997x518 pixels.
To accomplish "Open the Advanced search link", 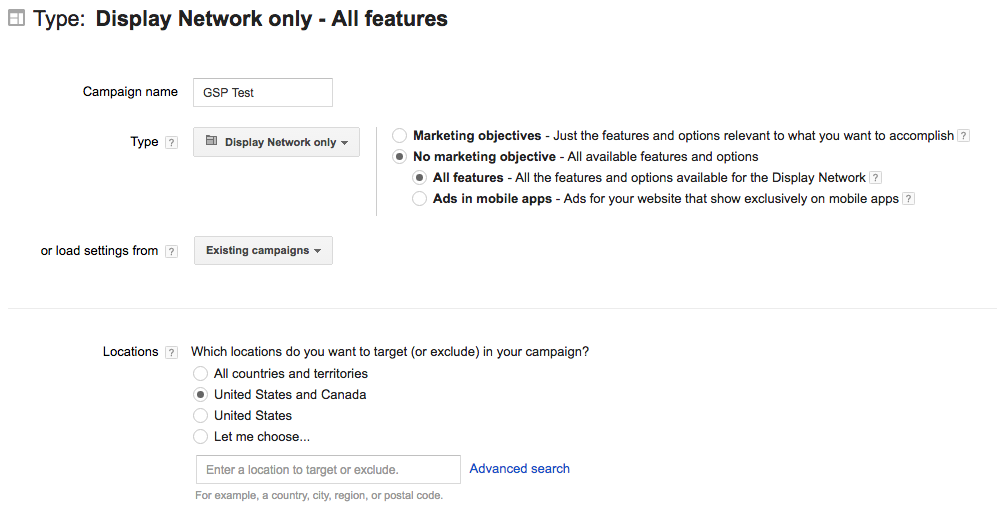I will pyautogui.click(x=519, y=469).
